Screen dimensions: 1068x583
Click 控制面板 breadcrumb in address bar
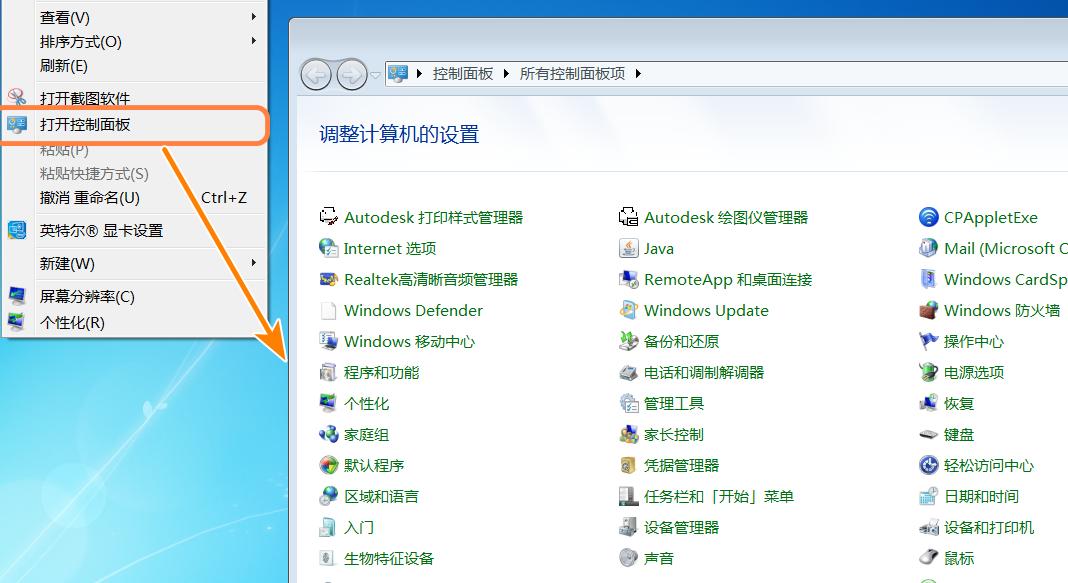462,74
